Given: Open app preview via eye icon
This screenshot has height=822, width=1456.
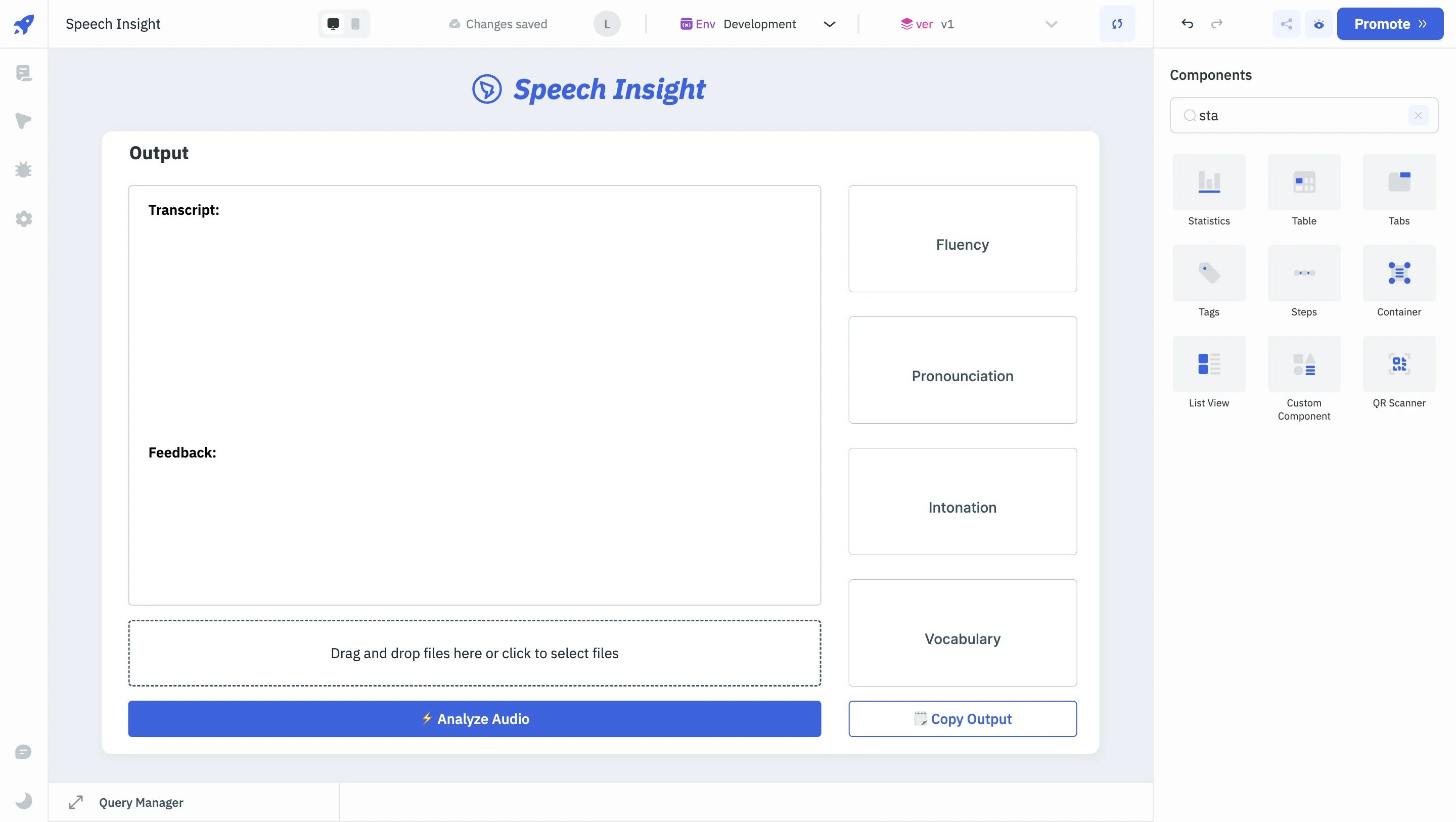Looking at the screenshot, I should click(1318, 24).
